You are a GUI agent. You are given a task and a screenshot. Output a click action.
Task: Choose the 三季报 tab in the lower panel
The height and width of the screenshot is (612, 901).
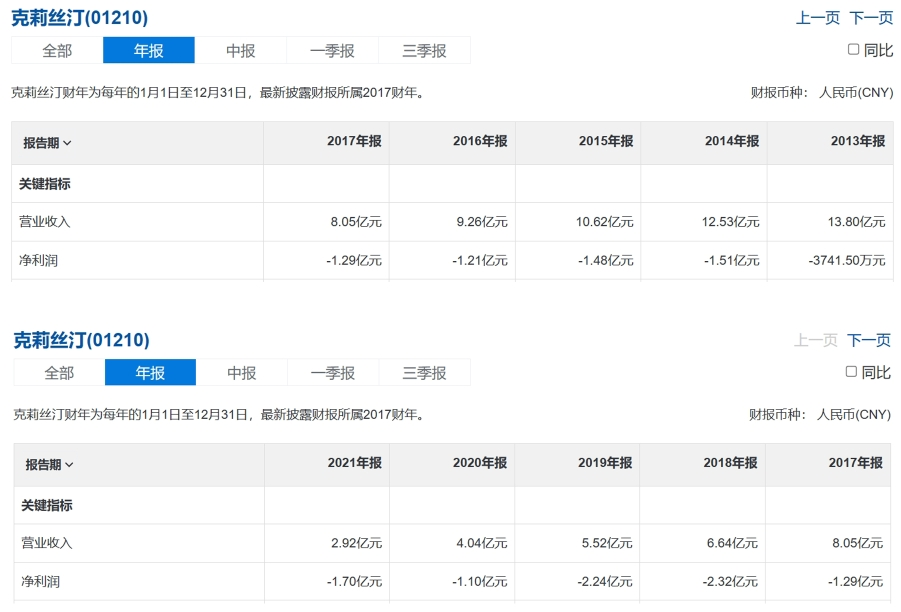point(424,372)
